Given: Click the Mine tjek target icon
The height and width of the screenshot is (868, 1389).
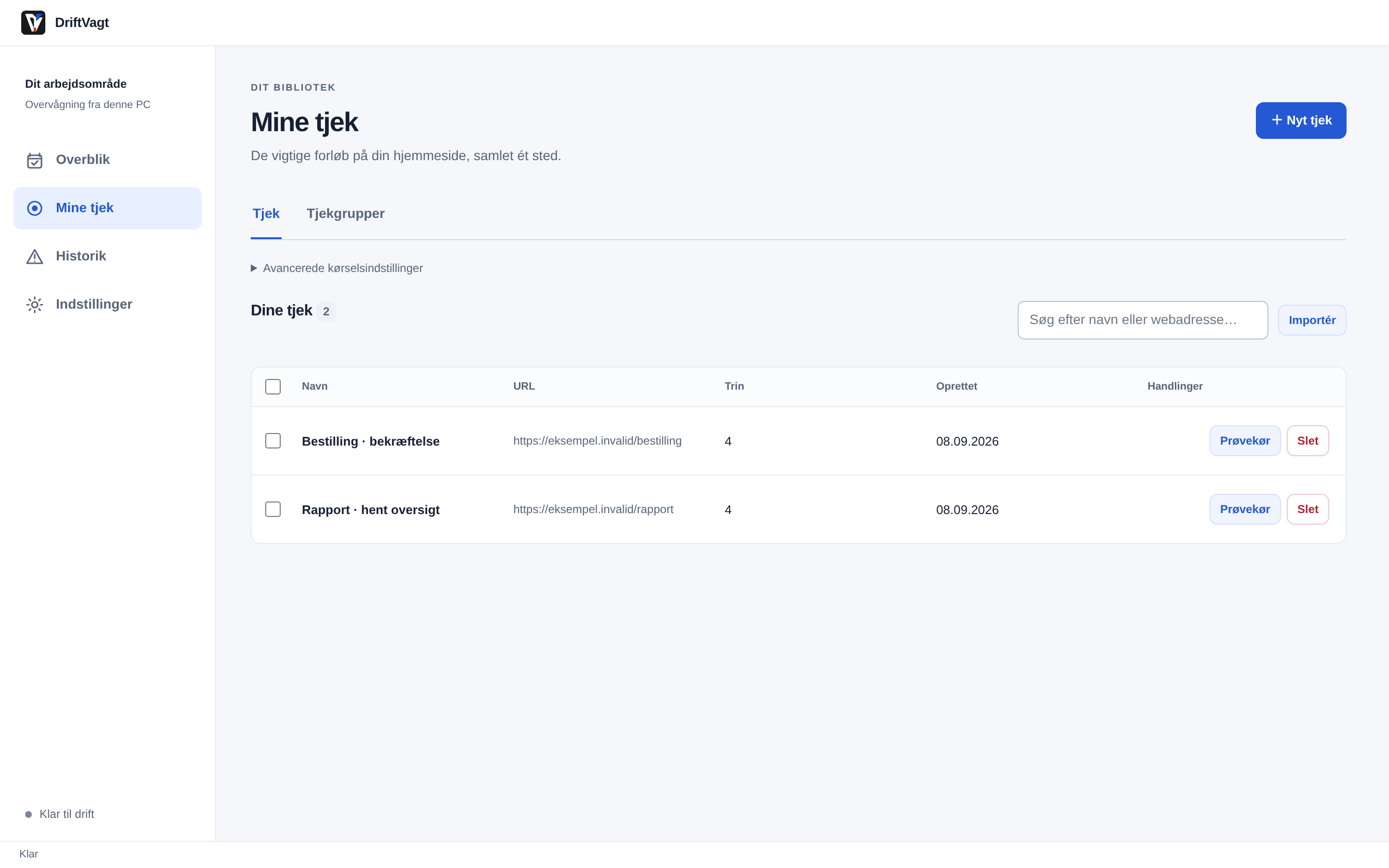Looking at the screenshot, I should click(x=34, y=208).
